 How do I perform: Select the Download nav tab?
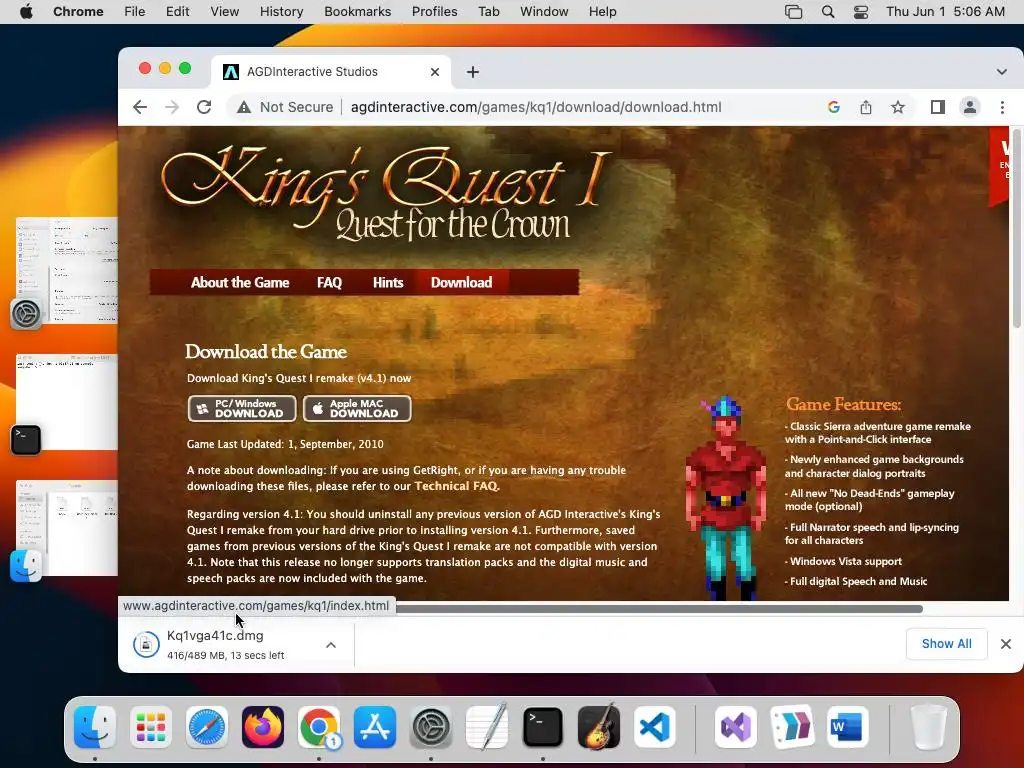[461, 283]
